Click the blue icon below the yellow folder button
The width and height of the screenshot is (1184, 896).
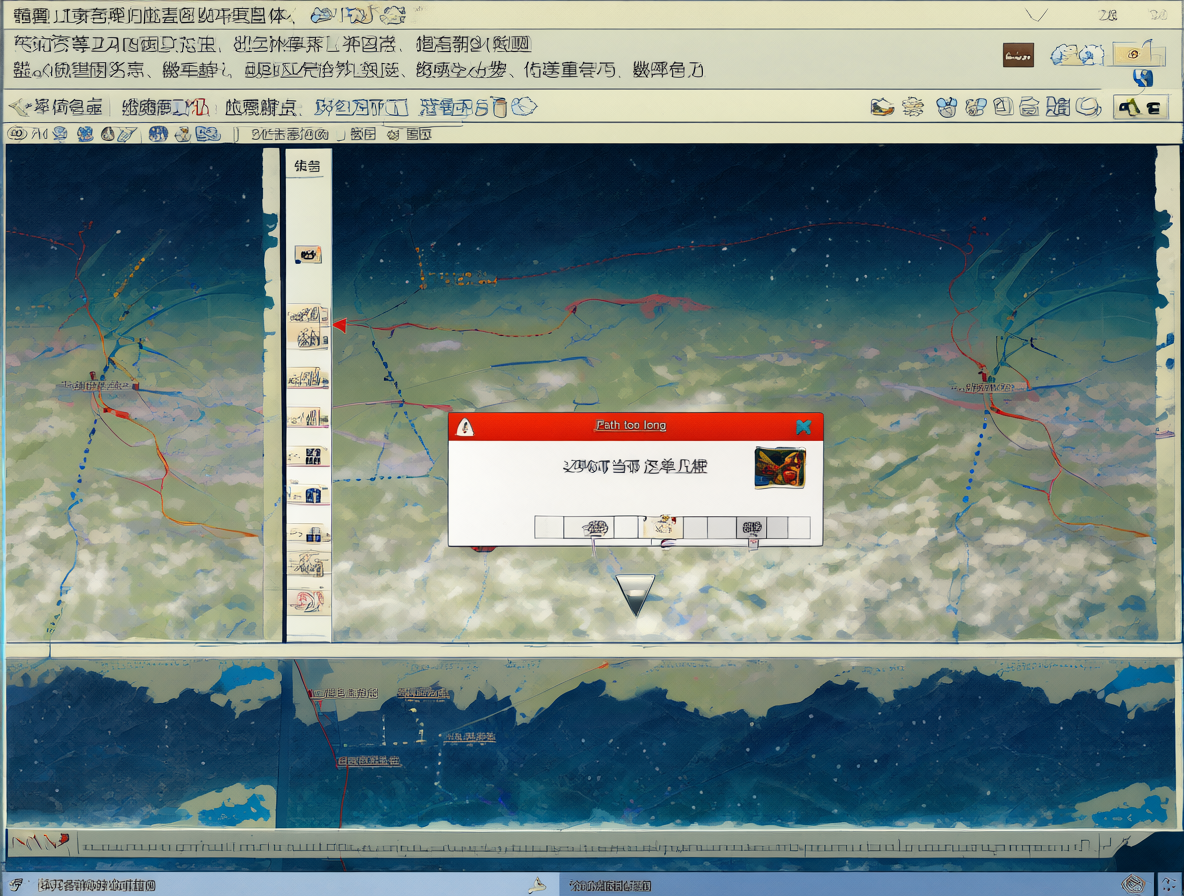point(1143,78)
